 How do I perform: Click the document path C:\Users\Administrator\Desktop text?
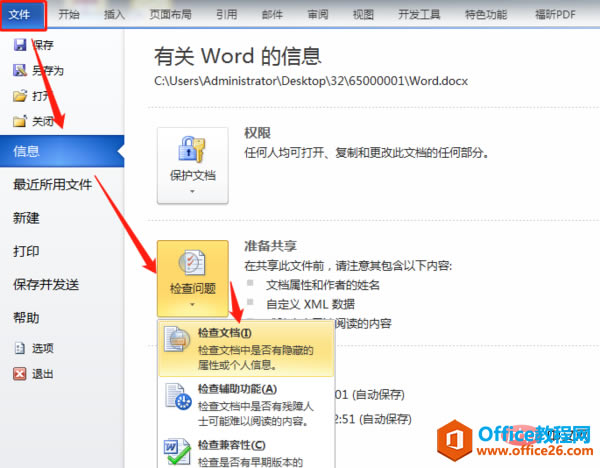[x=311, y=81]
